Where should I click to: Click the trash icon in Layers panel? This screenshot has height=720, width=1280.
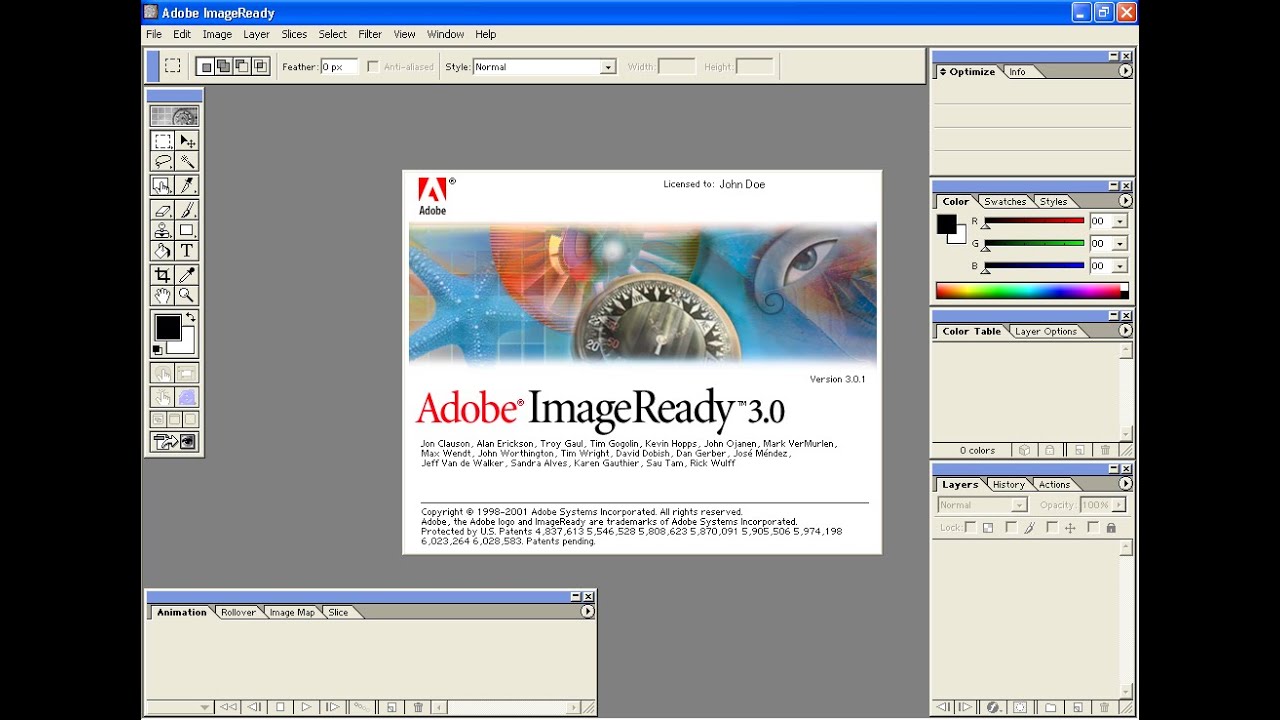(x=1105, y=707)
